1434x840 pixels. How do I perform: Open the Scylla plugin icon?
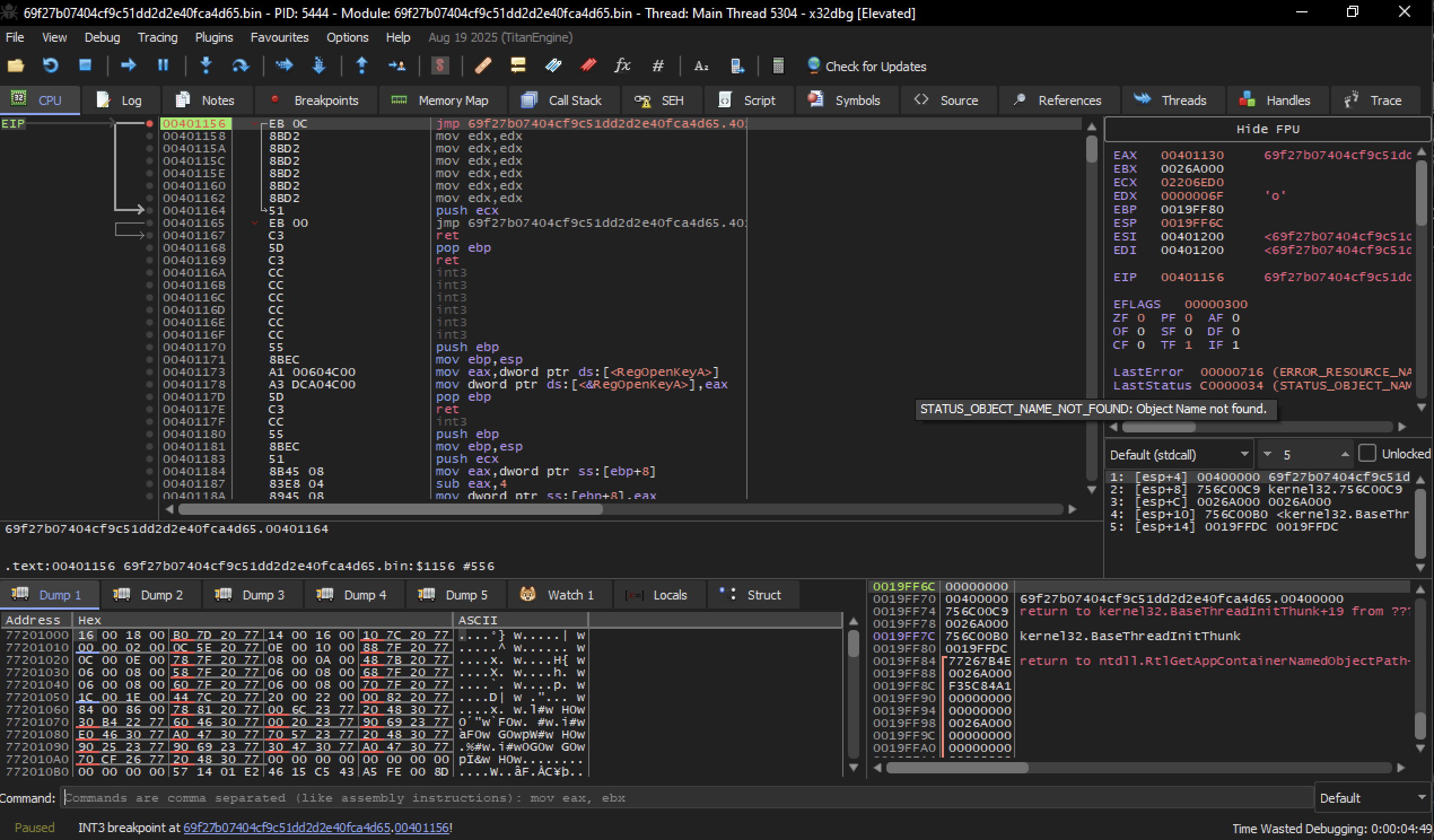coord(440,66)
